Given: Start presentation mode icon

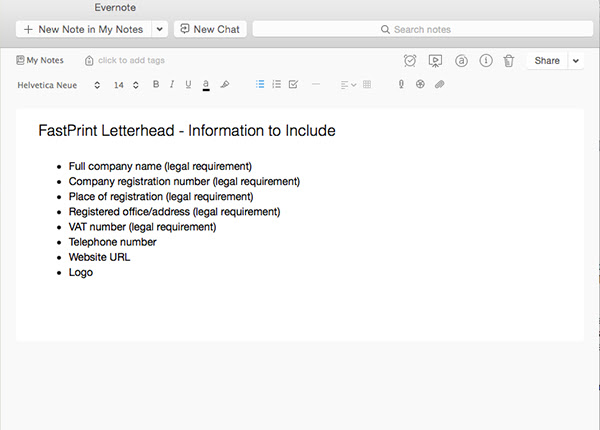Looking at the screenshot, I should [435, 61].
